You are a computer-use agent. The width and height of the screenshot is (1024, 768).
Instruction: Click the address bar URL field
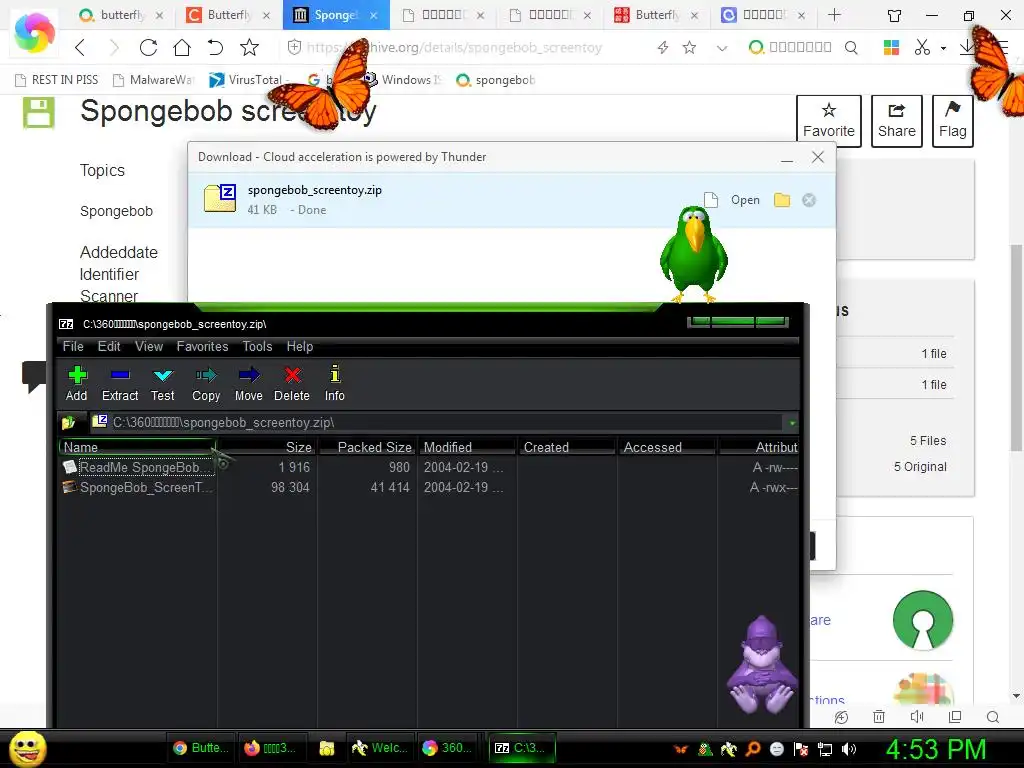(454, 47)
